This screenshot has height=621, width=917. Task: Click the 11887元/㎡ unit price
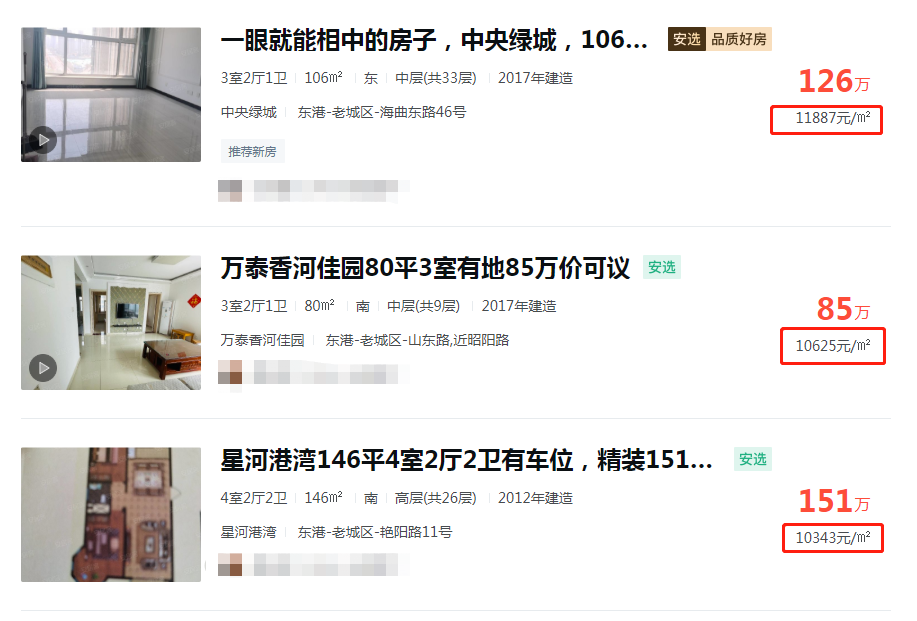(x=832, y=118)
